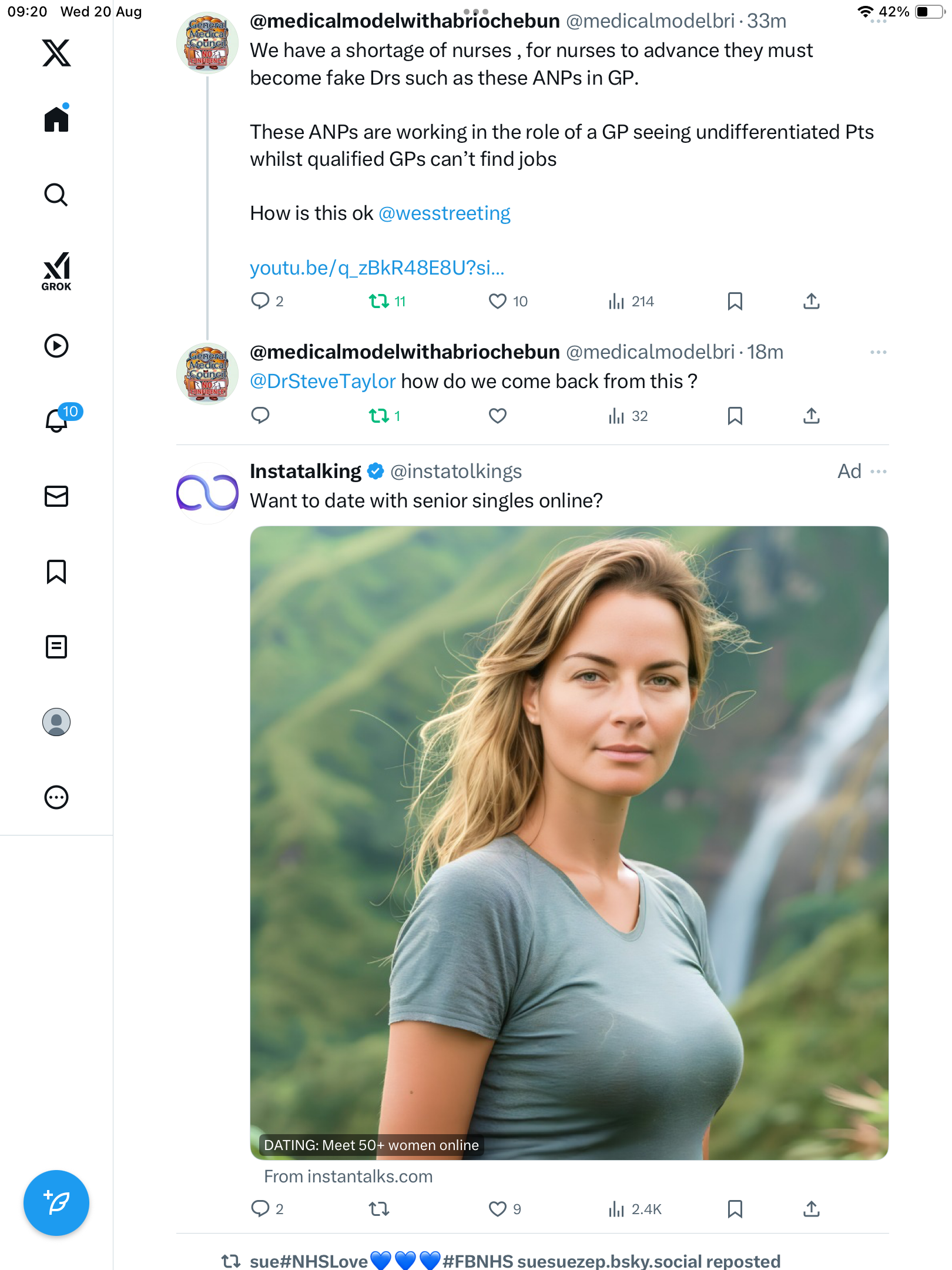Open Notifications bell with 10 badge

[58, 420]
